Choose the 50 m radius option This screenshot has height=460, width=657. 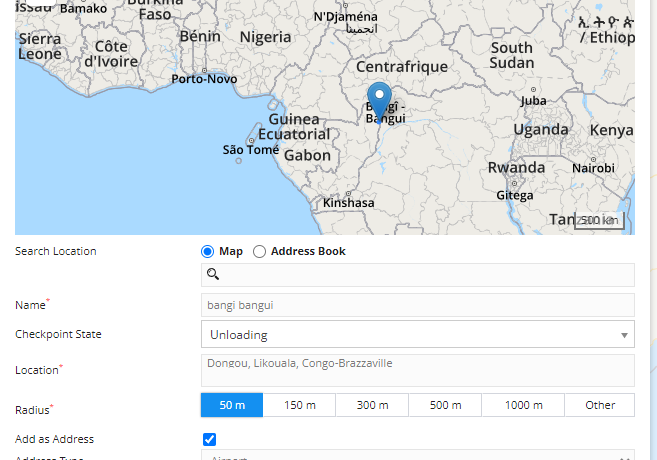point(232,405)
